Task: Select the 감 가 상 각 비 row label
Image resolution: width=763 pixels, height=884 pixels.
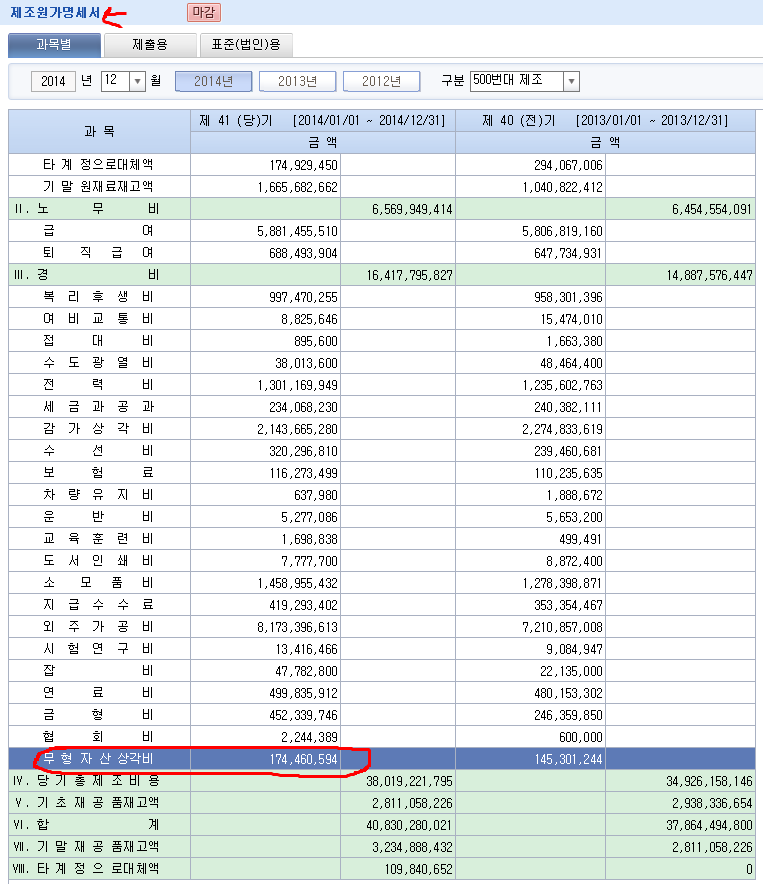Action: [x=98, y=428]
